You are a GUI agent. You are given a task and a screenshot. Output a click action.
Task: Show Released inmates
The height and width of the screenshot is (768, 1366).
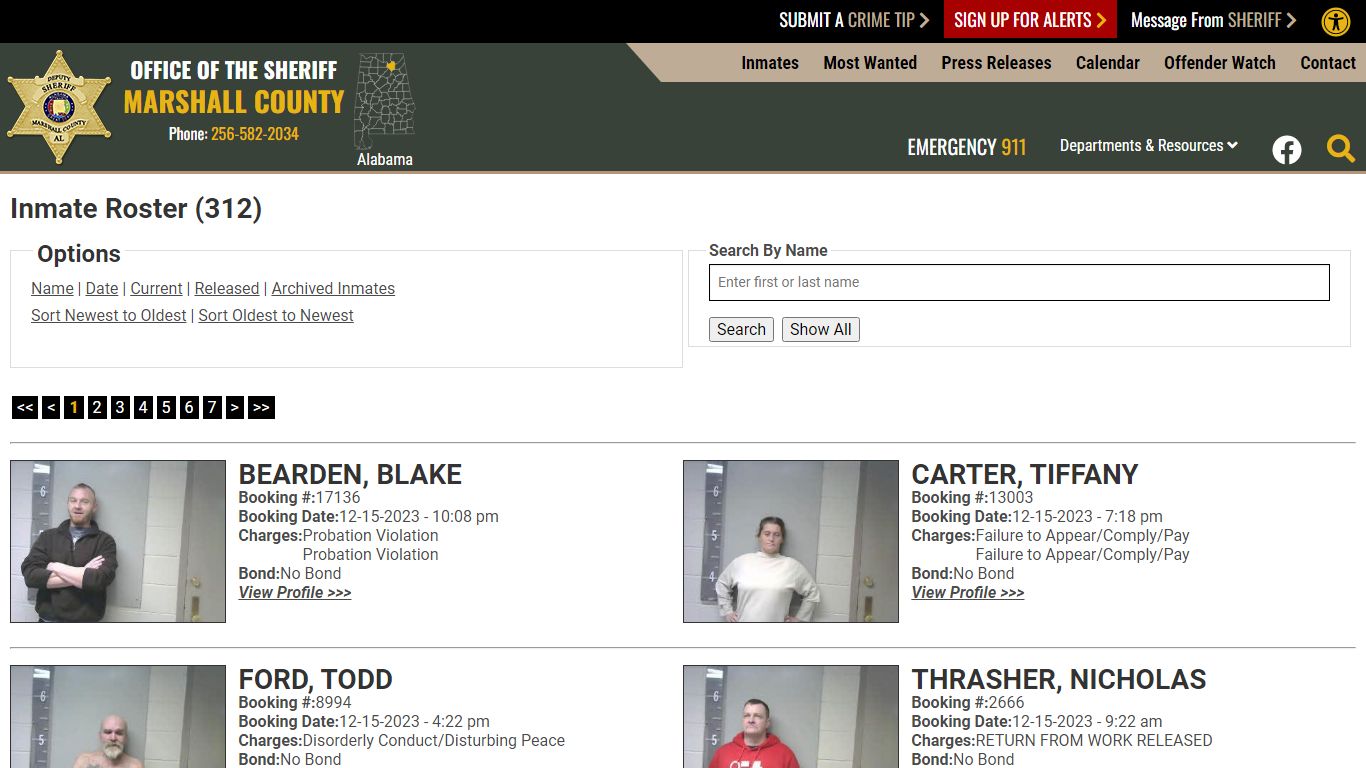tap(227, 288)
